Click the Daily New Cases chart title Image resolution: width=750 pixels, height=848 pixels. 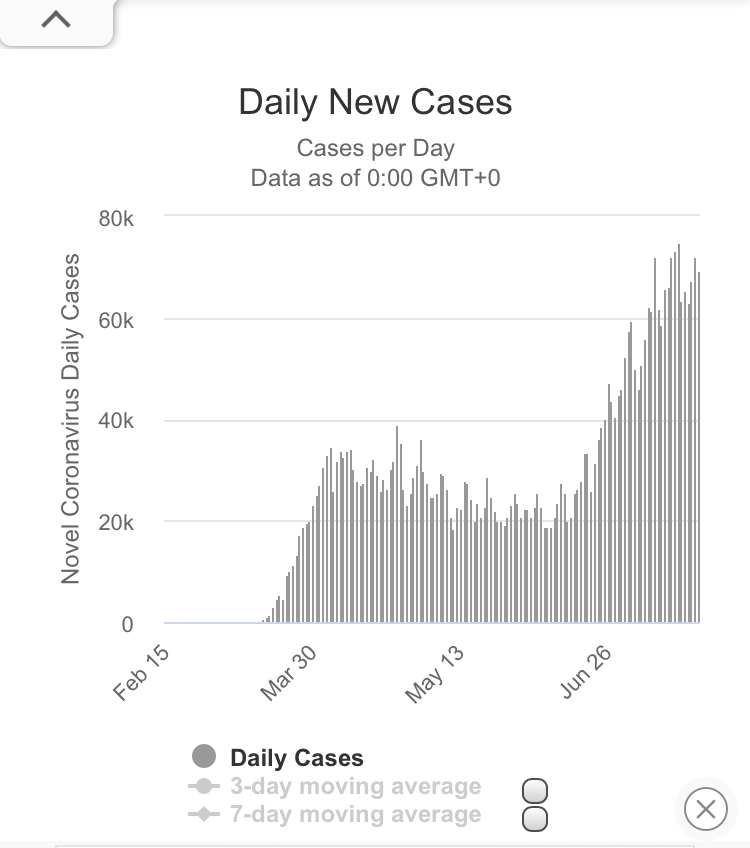click(375, 103)
